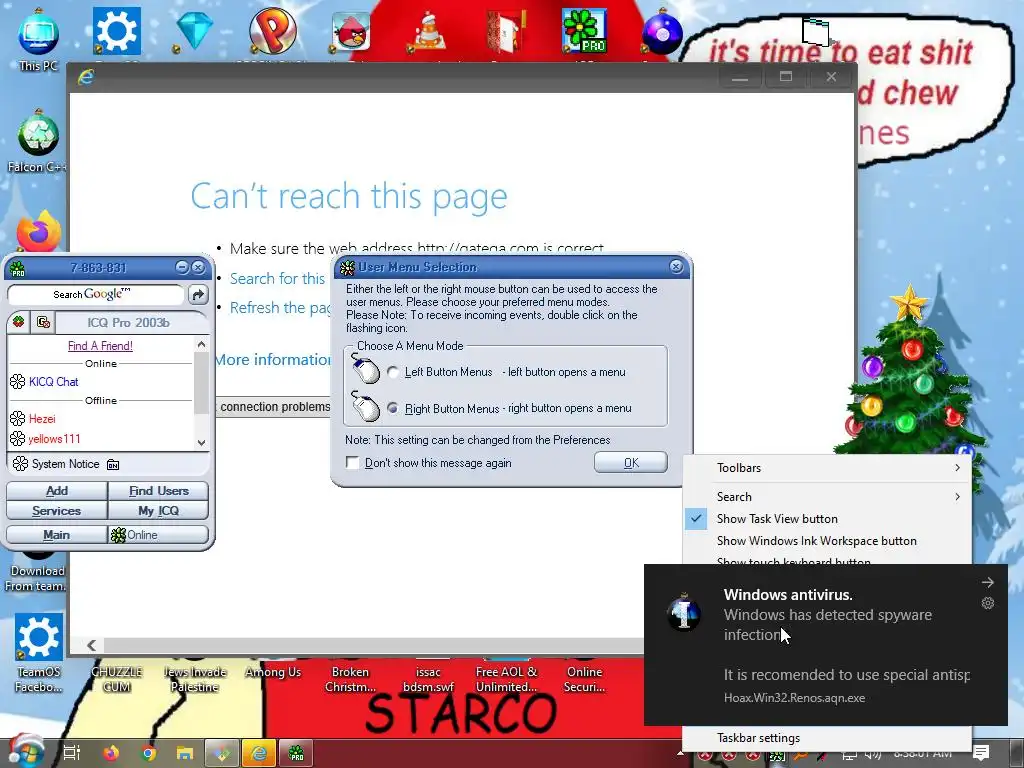Viewport: 1024px width, 768px height.
Task: Expand the Toolbars submenu
Action: 827,468
